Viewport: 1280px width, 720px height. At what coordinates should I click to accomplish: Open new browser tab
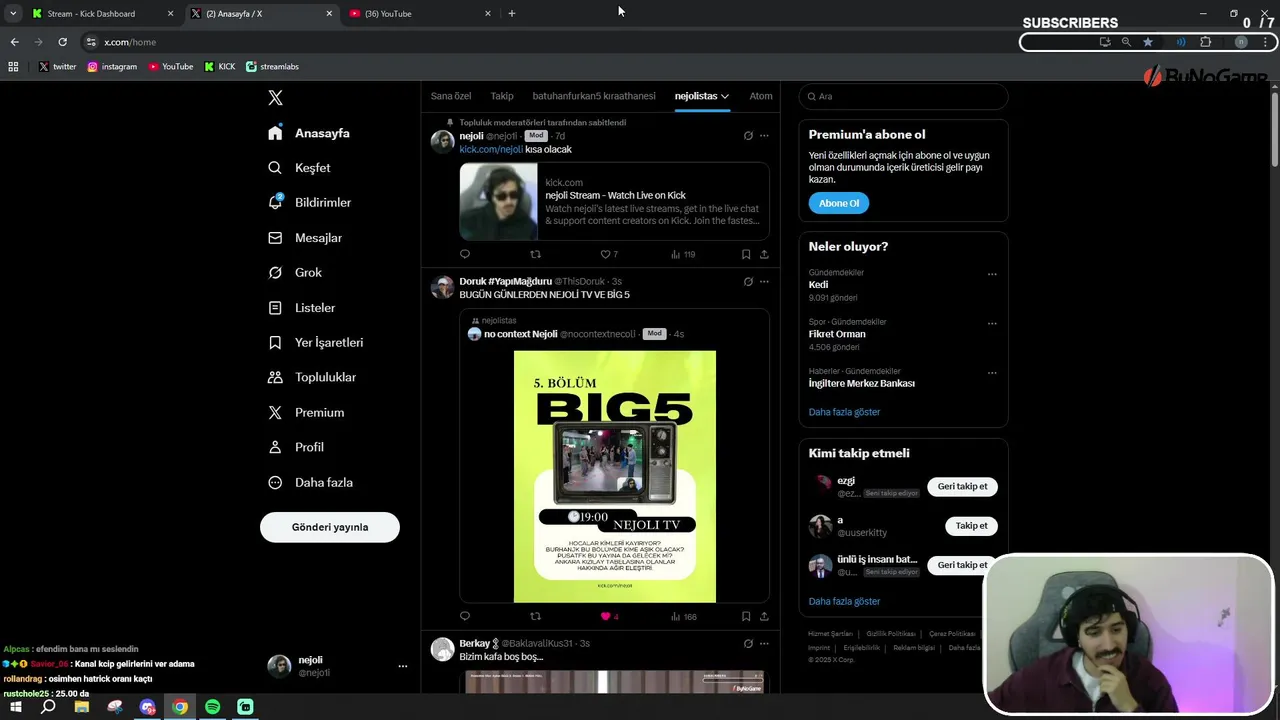(x=512, y=14)
